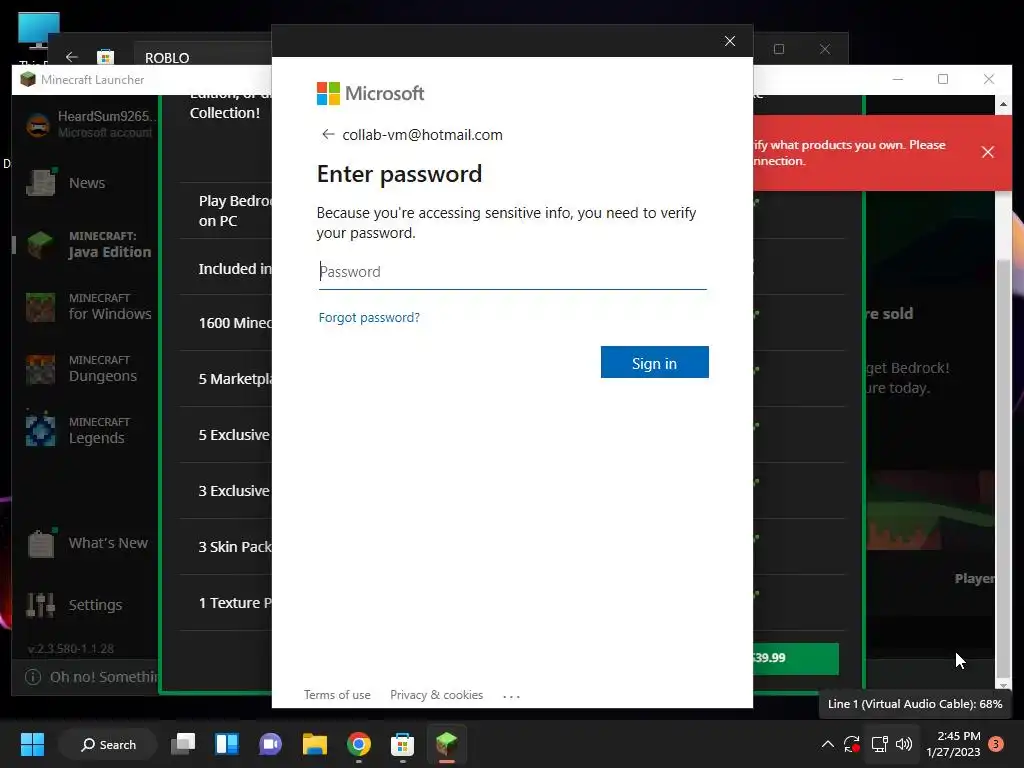Screen dimensions: 1024x768
Task: Click the HeardSum9265 account avatar
Action: coord(39,124)
